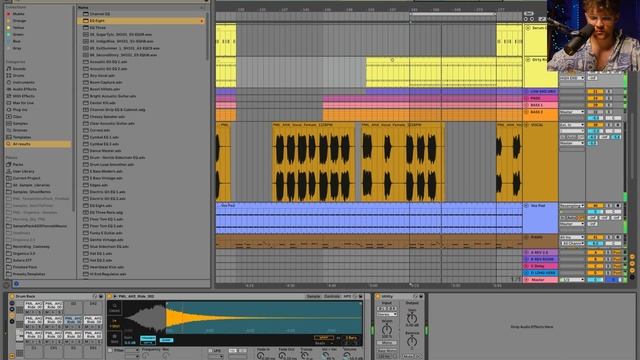Screen dimensions: 640x360
Task: Switch to the Controls tab in Simpler
Action: coord(332,296)
